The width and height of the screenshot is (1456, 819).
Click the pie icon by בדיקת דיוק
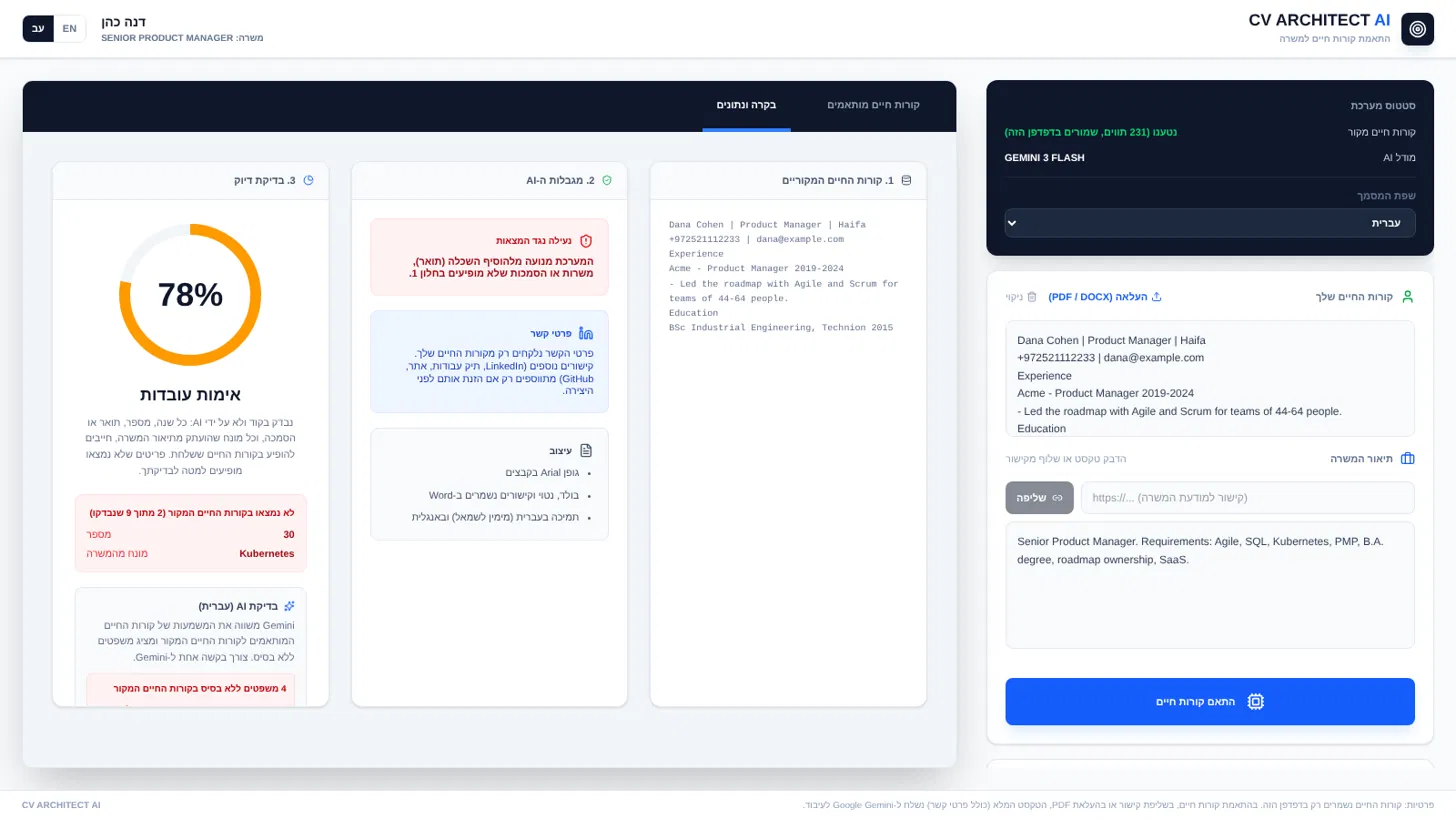tap(308, 181)
